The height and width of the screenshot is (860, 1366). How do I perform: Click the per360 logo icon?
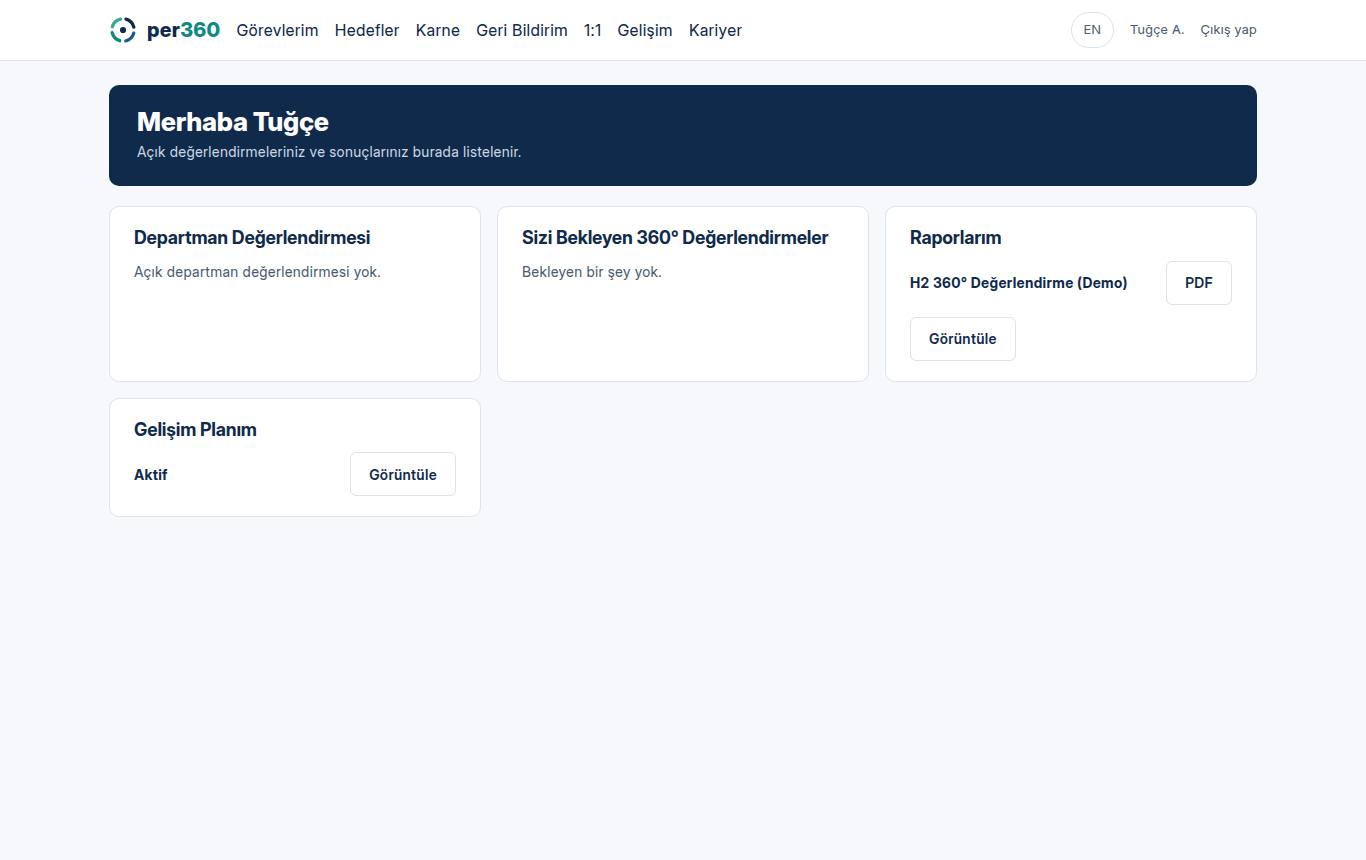pos(122,30)
